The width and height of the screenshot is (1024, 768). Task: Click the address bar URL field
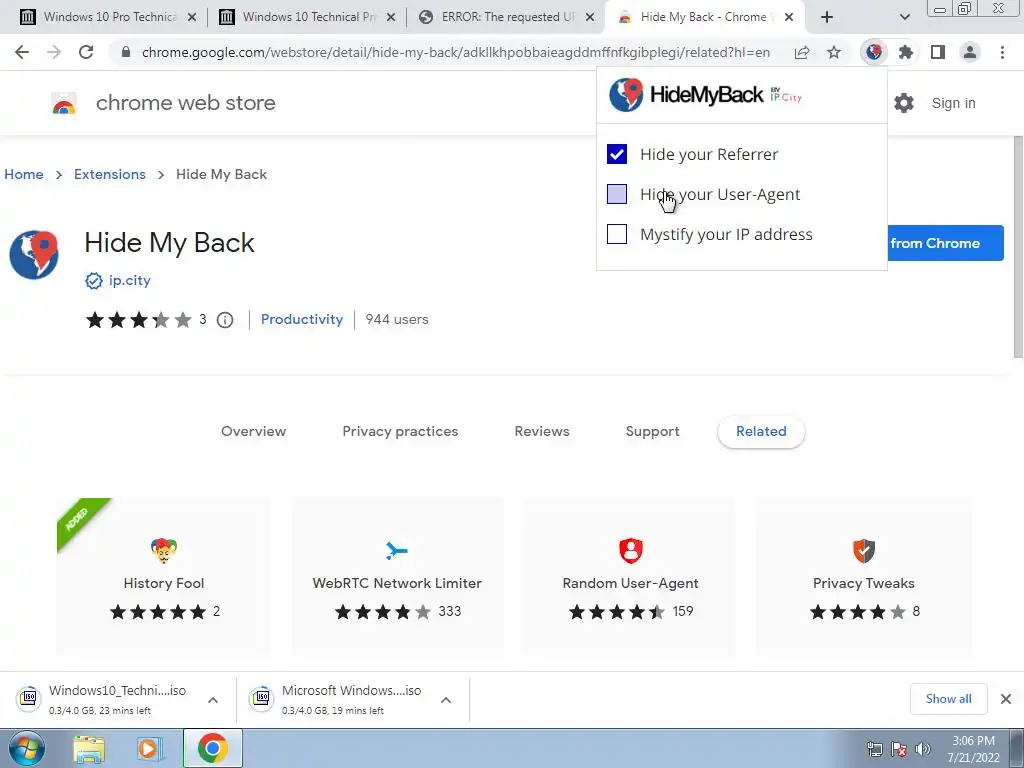pos(455,52)
